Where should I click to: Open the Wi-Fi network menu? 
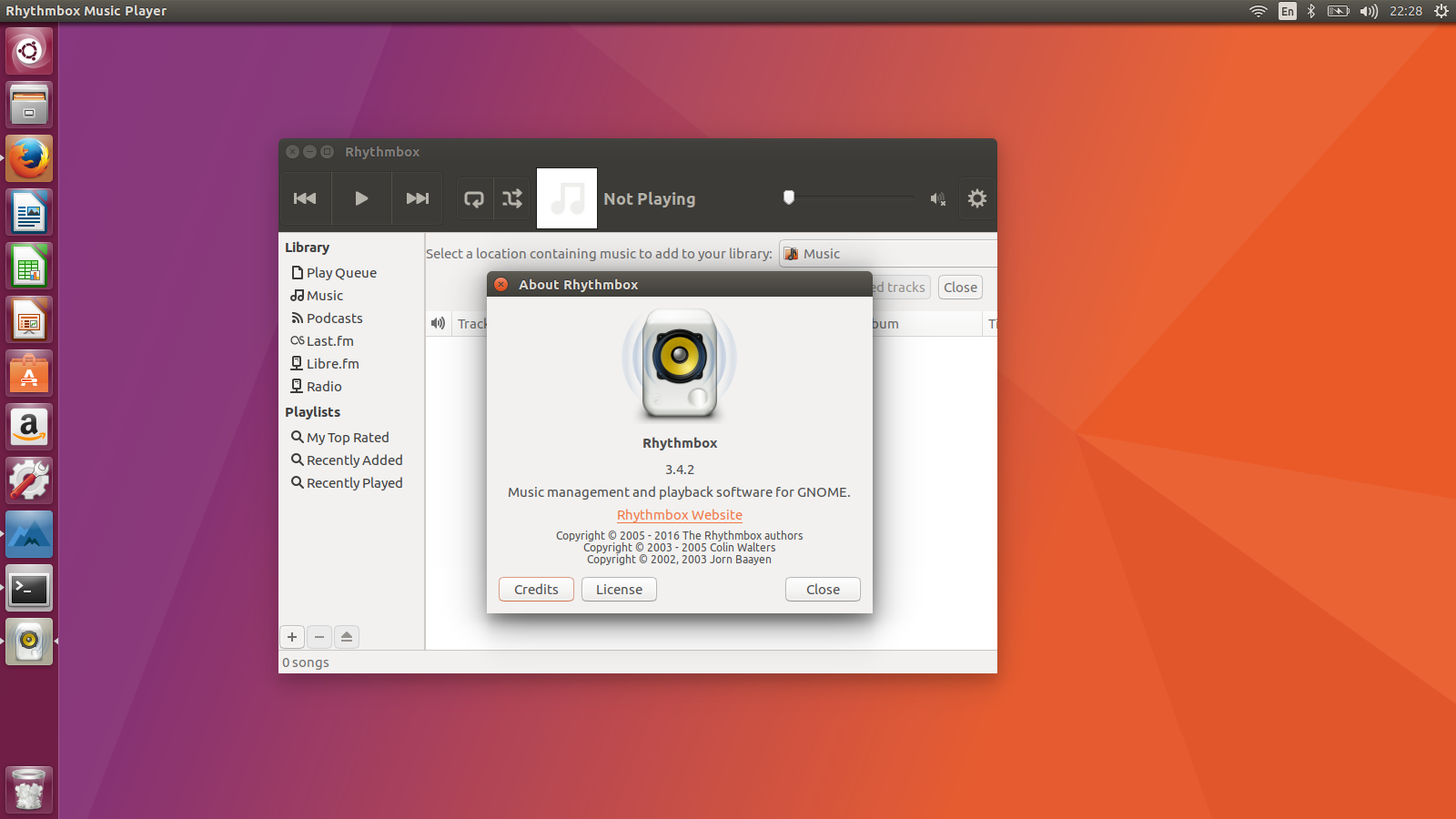(x=1259, y=11)
